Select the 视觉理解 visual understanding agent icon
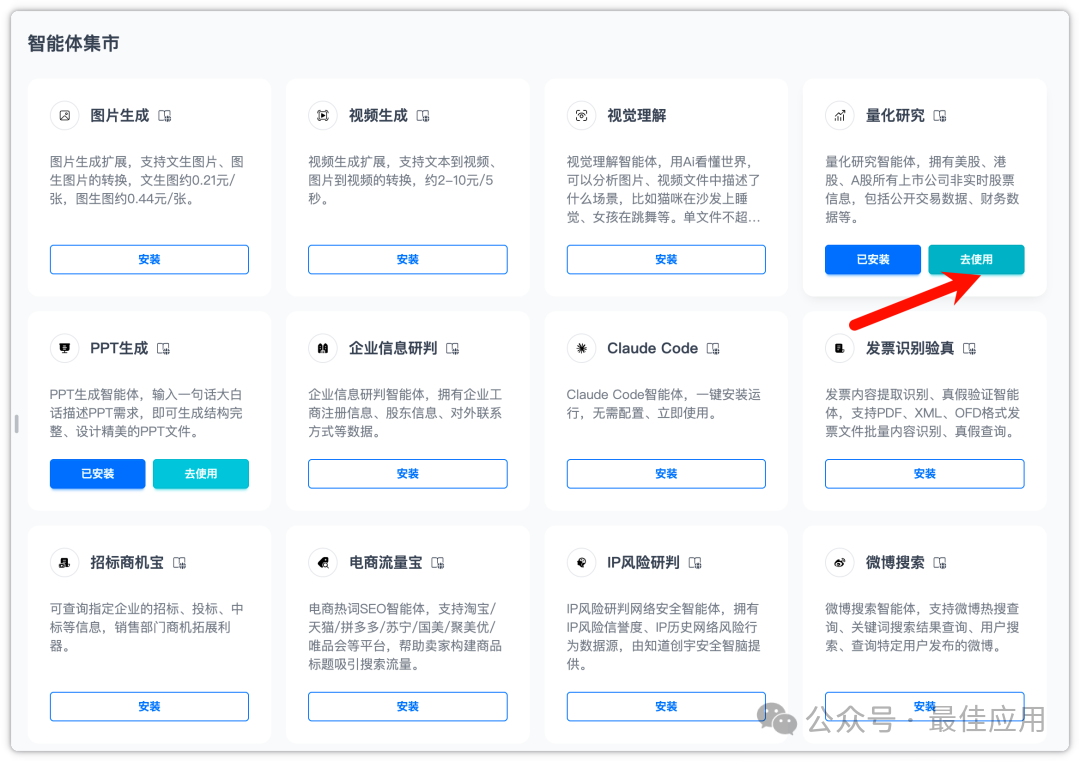The height and width of the screenshot is (762, 1080). 581,115
